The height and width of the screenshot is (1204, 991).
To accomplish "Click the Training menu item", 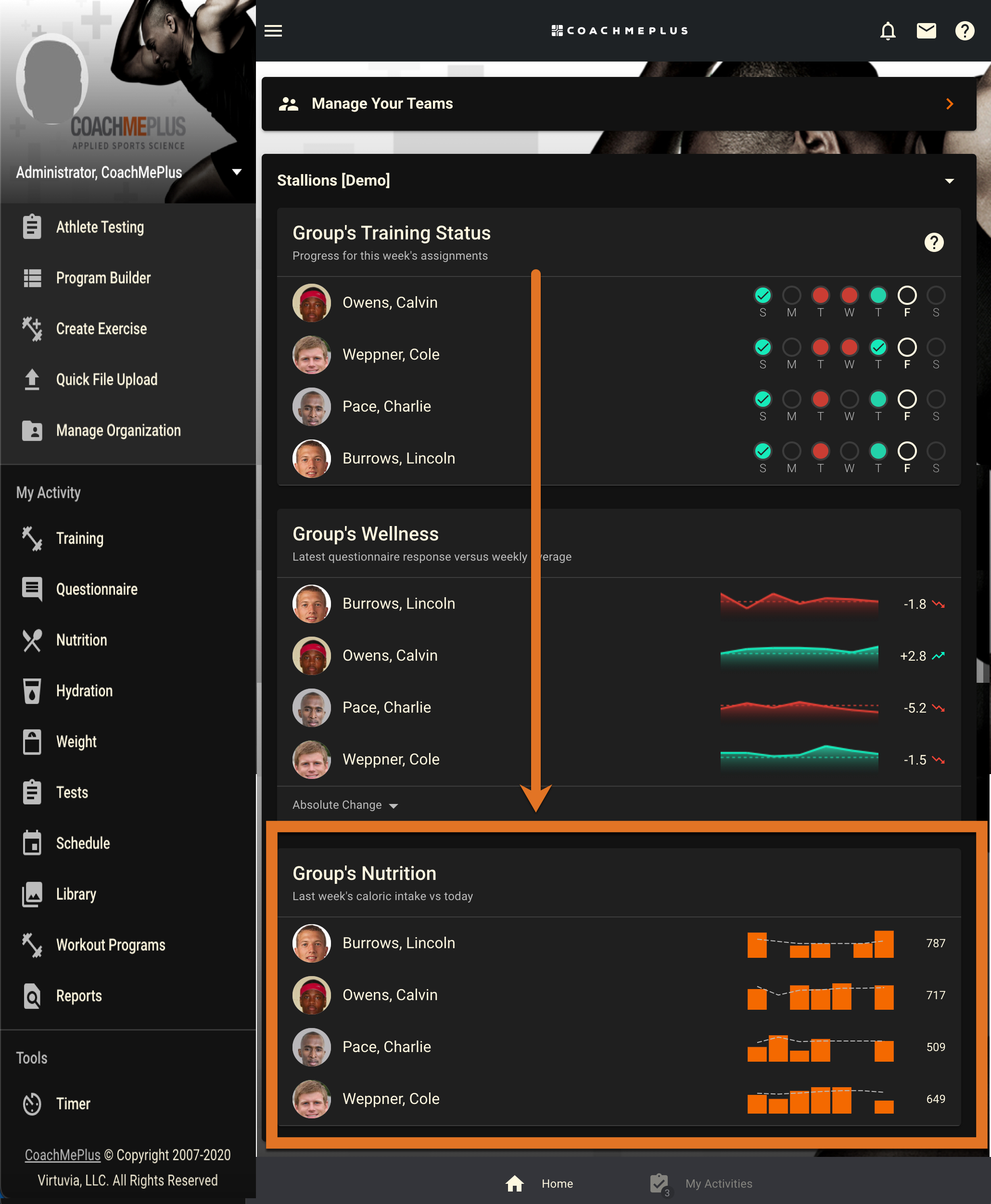I will click(79, 538).
